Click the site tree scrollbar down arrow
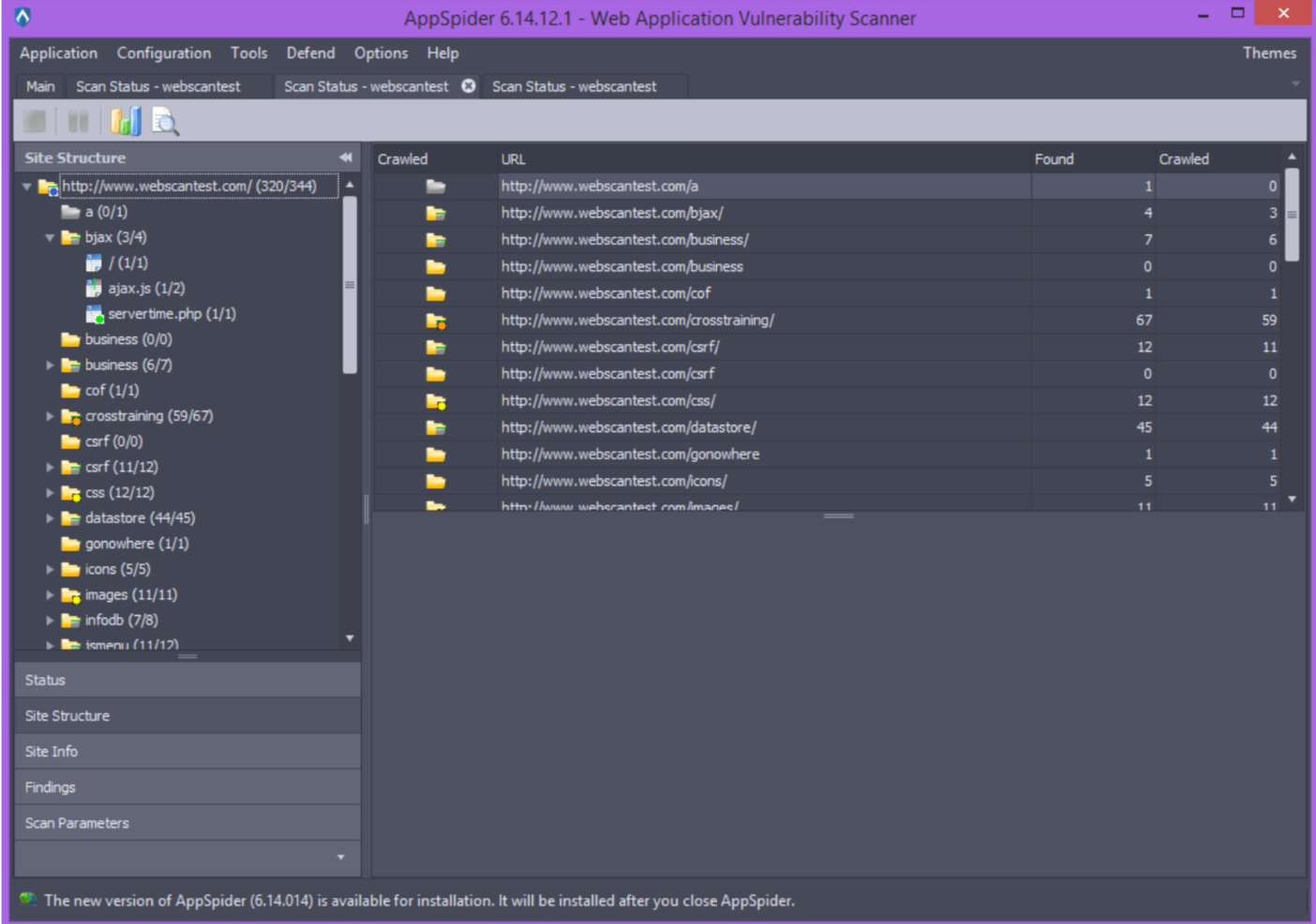Screen dimensions: 1316x924 click(350, 638)
